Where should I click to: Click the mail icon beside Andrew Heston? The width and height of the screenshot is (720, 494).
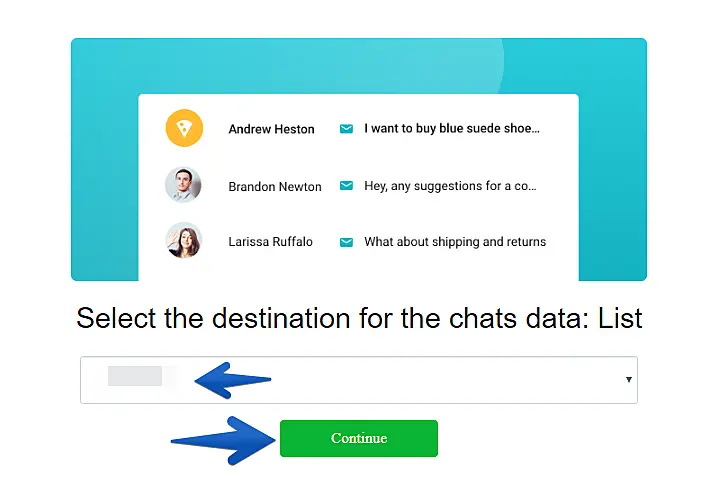pos(346,129)
